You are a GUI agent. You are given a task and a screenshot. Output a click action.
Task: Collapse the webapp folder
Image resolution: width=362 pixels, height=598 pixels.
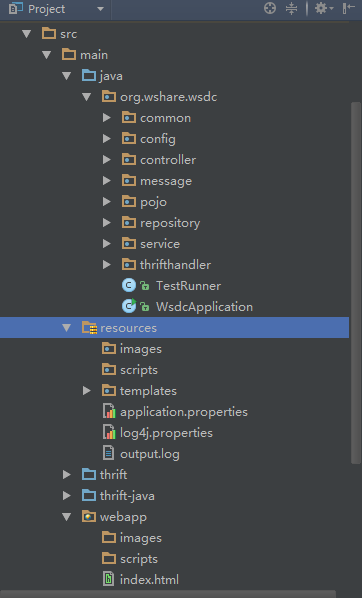[x=67, y=517]
